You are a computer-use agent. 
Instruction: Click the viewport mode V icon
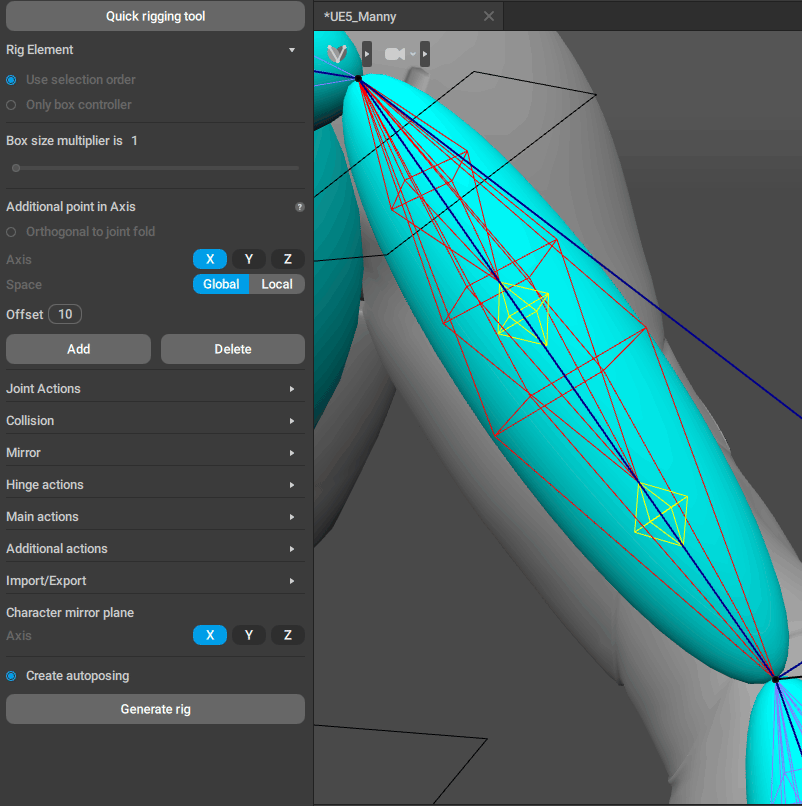click(x=338, y=53)
